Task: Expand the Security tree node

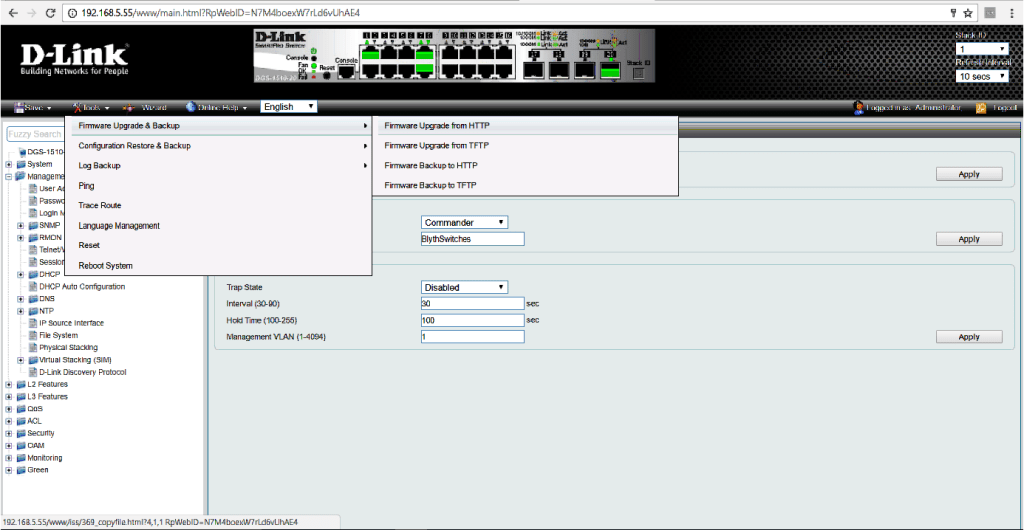Action: [x=9, y=433]
